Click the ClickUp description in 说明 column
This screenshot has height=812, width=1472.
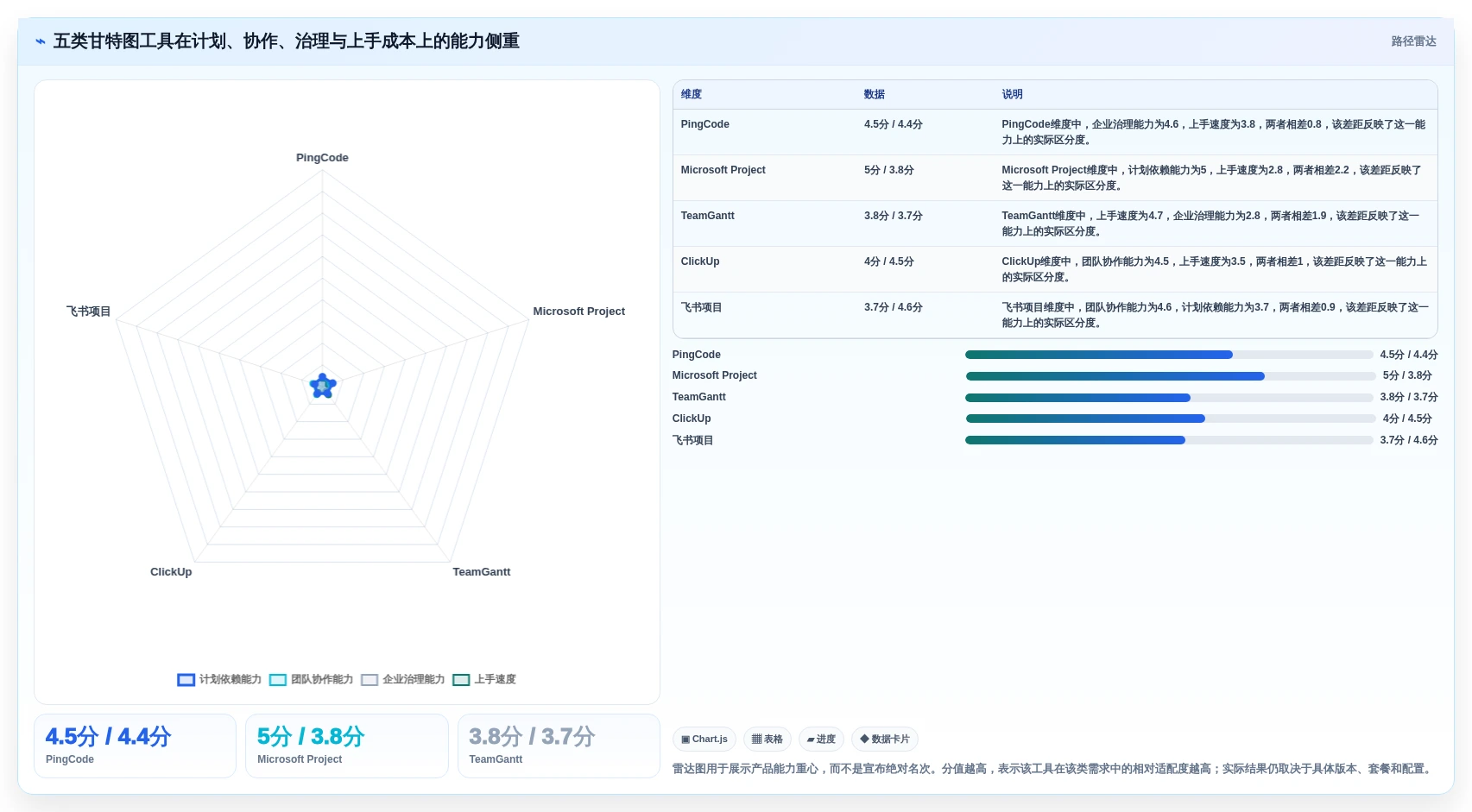(x=1214, y=269)
